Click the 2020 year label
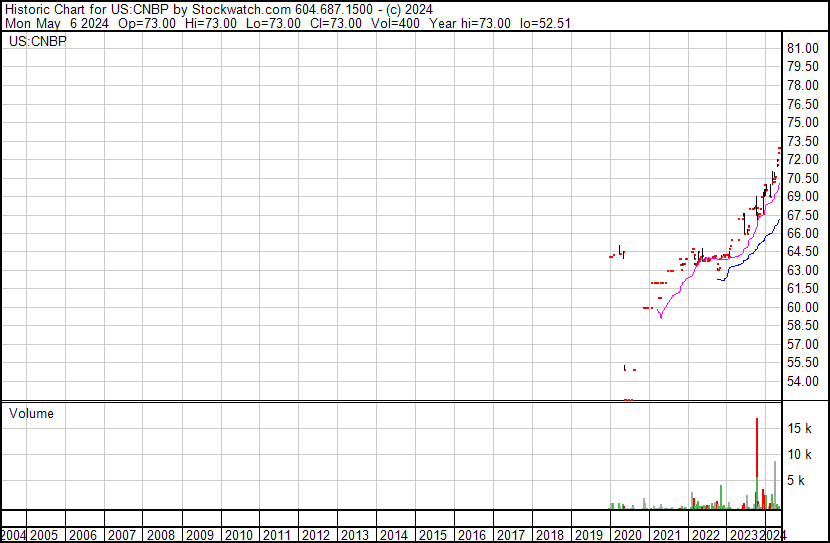Screen dimensions: 830x543 point(627,535)
